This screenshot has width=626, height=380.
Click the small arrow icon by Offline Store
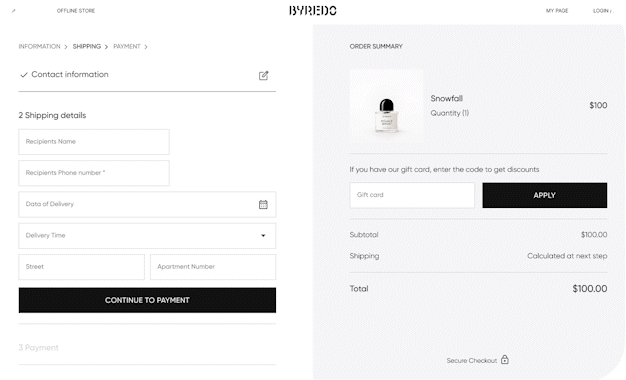point(14,11)
